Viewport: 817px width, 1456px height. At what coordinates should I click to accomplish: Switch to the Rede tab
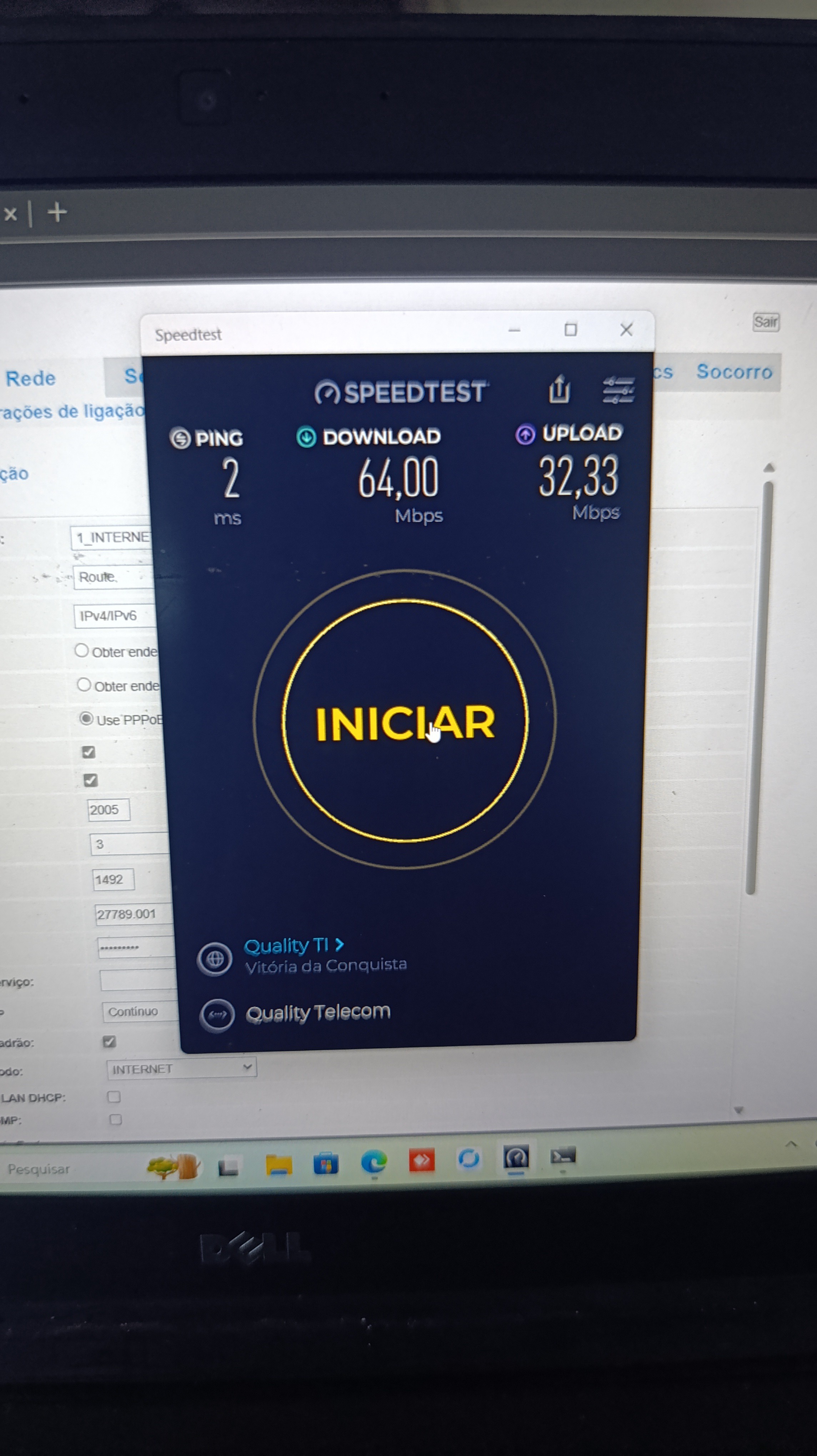pyautogui.click(x=31, y=378)
